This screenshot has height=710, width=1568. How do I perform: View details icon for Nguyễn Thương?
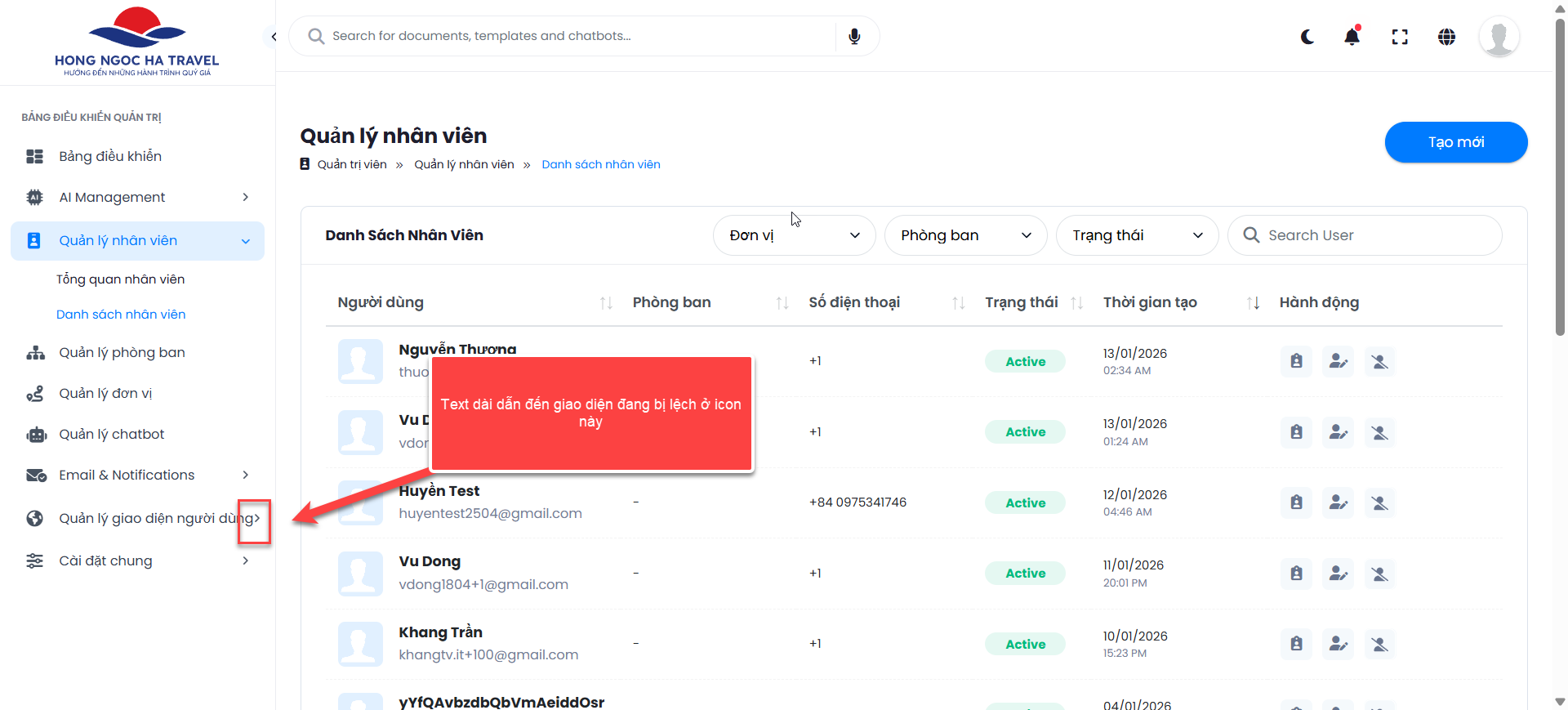[1296, 361]
